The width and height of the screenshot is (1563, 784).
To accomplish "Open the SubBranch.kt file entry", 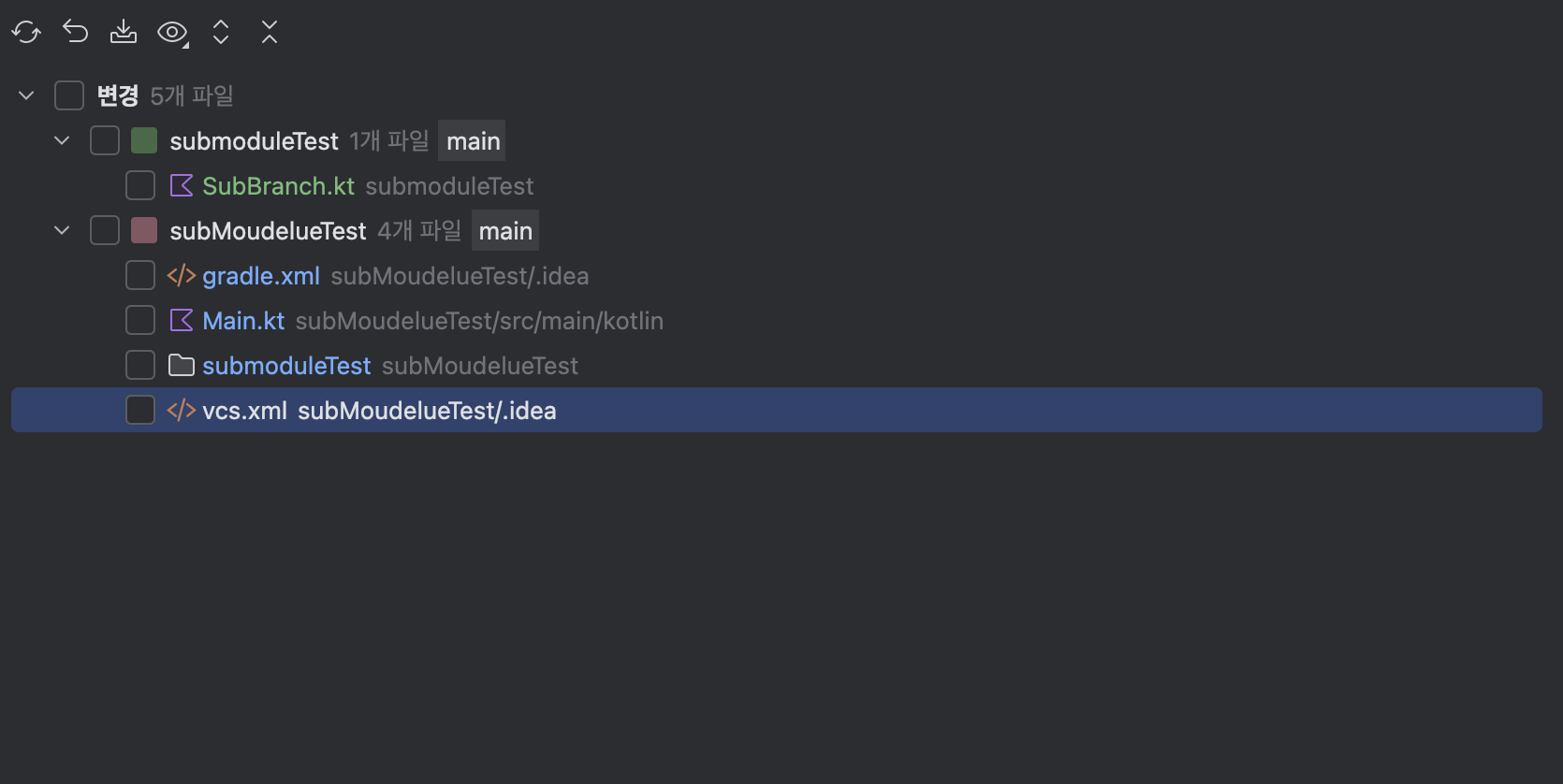I will click(x=277, y=185).
